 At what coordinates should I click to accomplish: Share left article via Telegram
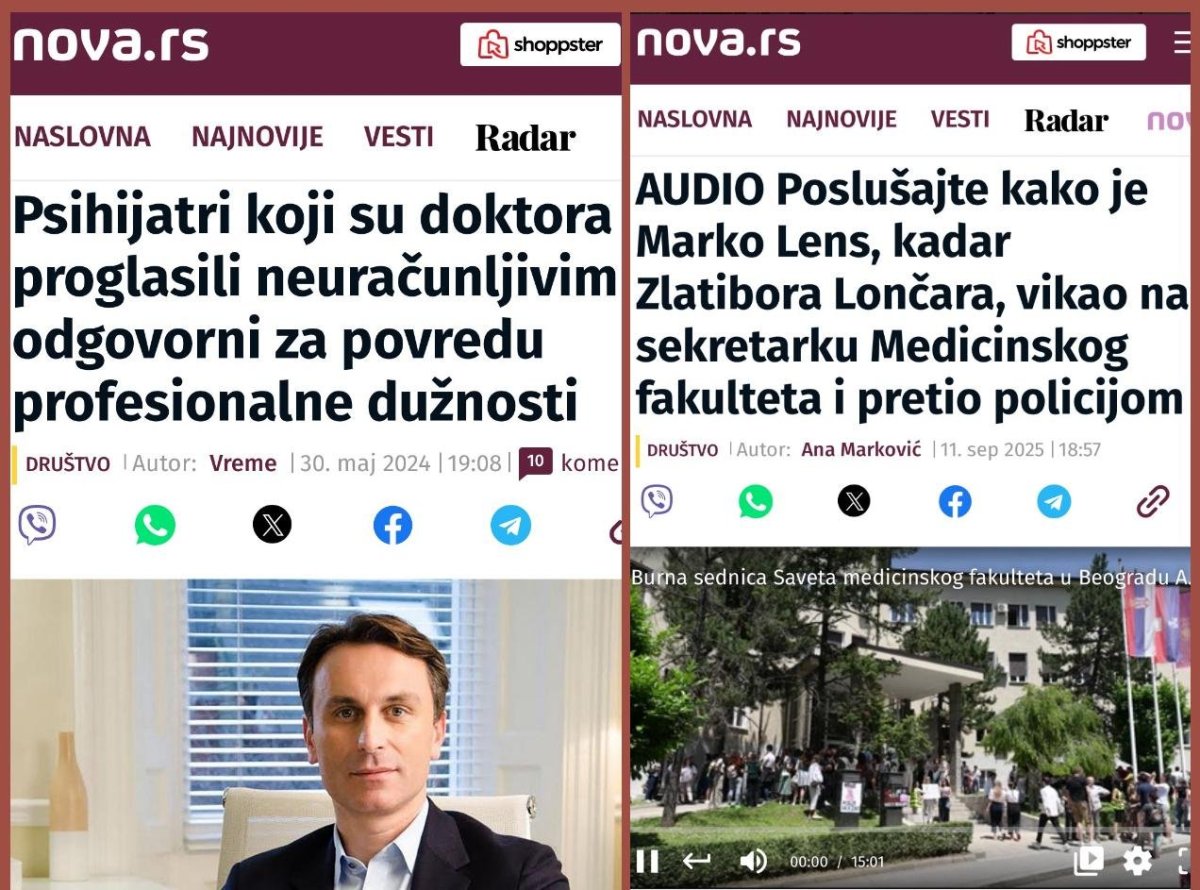tap(511, 525)
